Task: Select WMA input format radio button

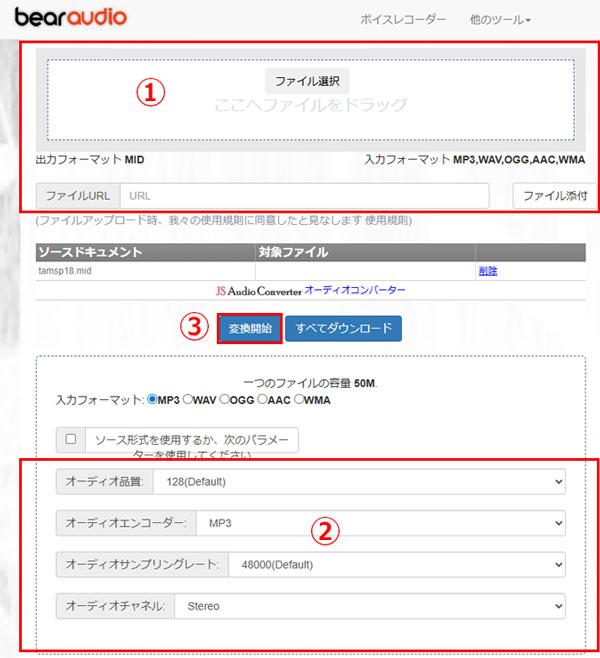Action: point(298,400)
